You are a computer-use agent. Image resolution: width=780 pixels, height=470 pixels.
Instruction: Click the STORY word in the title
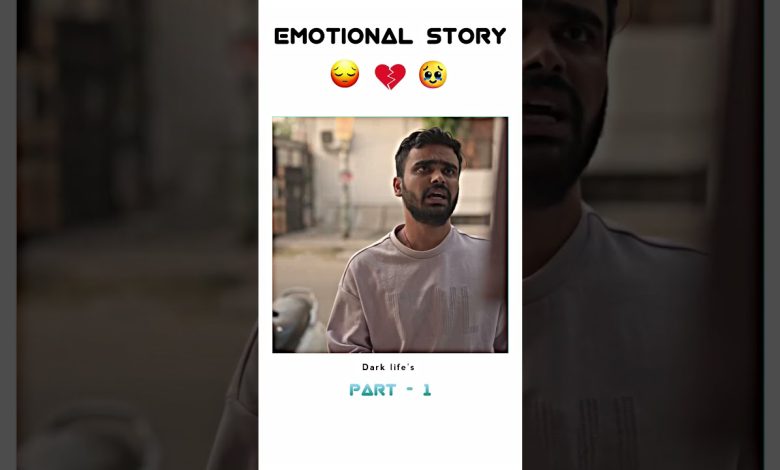pos(466,36)
